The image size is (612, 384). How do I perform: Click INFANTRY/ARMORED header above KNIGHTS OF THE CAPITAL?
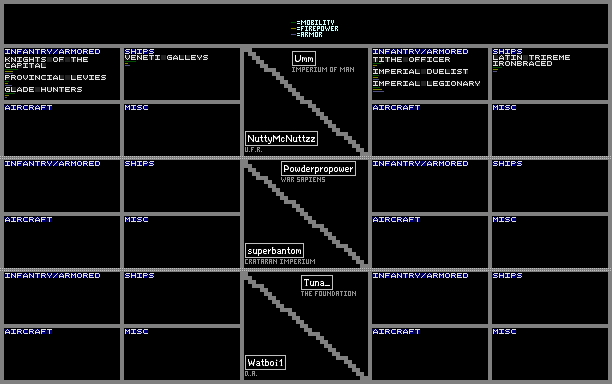[53, 52]
